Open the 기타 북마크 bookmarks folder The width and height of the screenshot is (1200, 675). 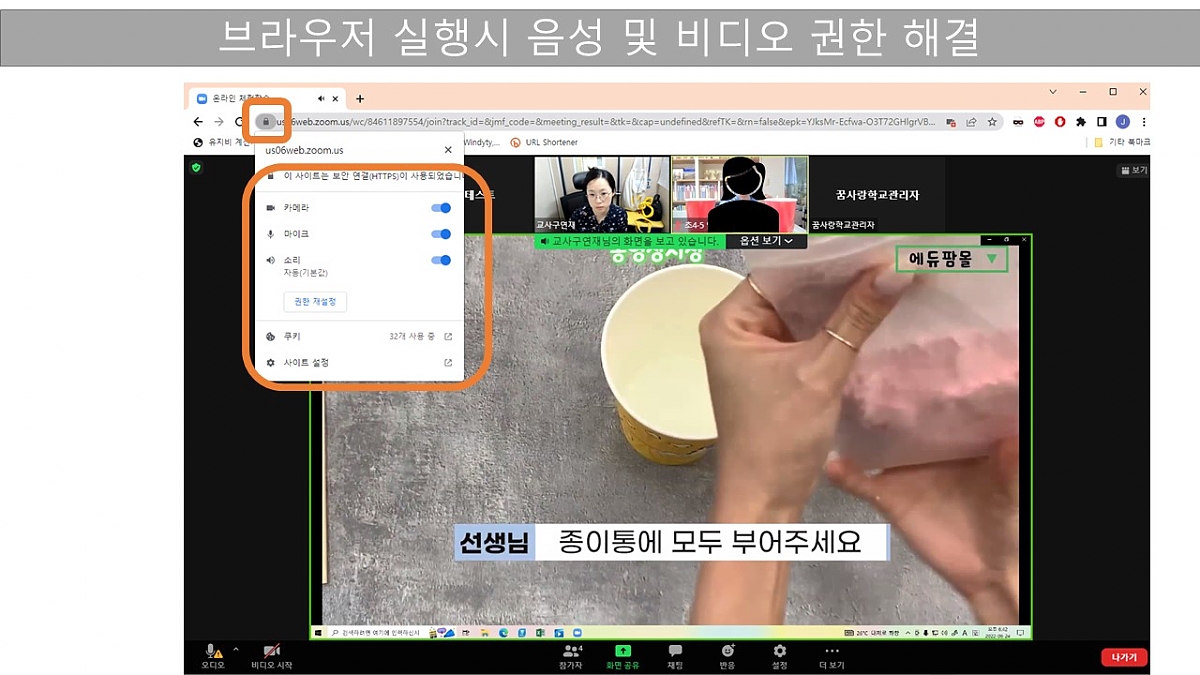(1122, 142)
